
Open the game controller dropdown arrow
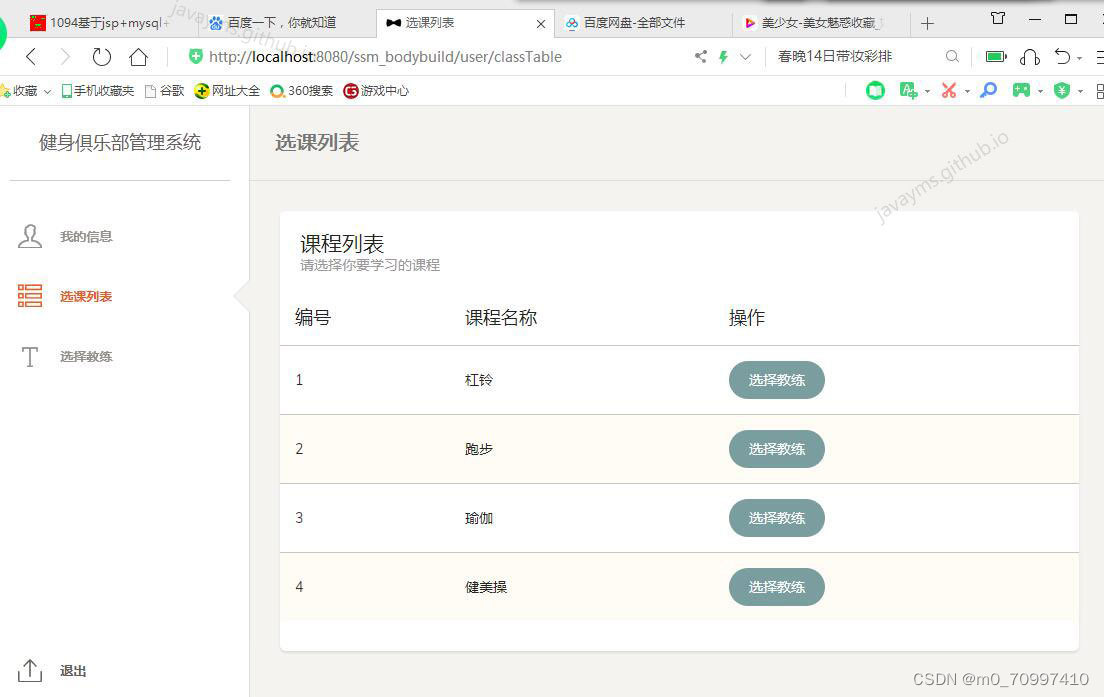[1041, 92]
